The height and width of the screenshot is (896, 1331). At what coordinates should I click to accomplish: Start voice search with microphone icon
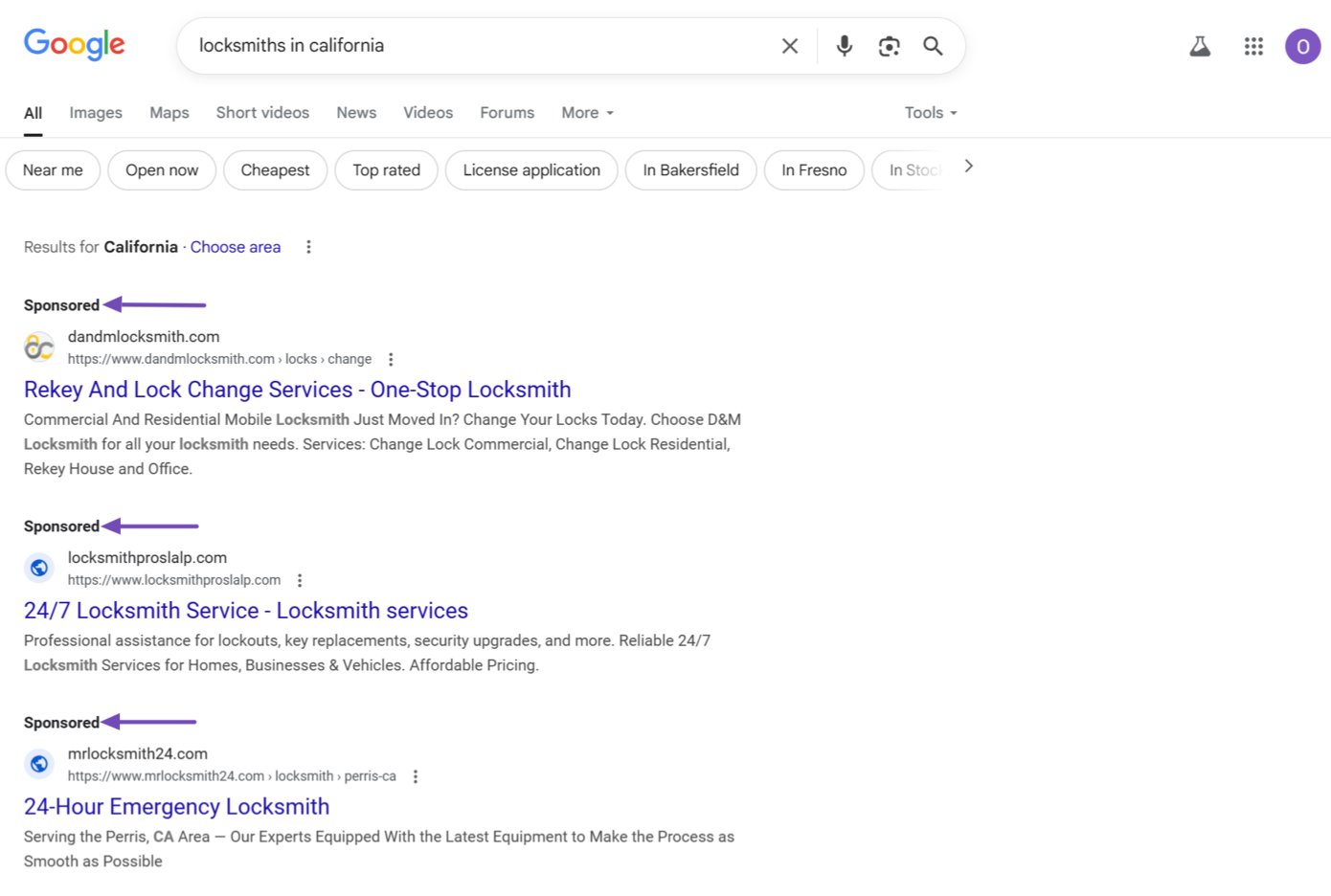coord(844,46)
